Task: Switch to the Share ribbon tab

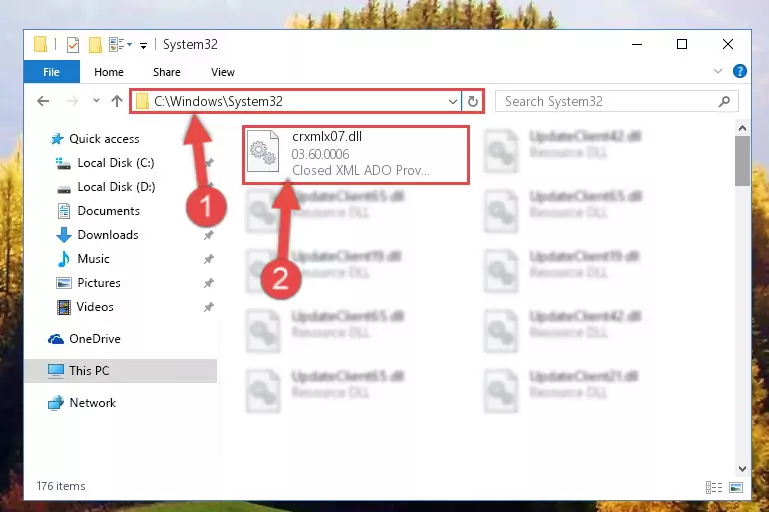Action: coord(167,72)
